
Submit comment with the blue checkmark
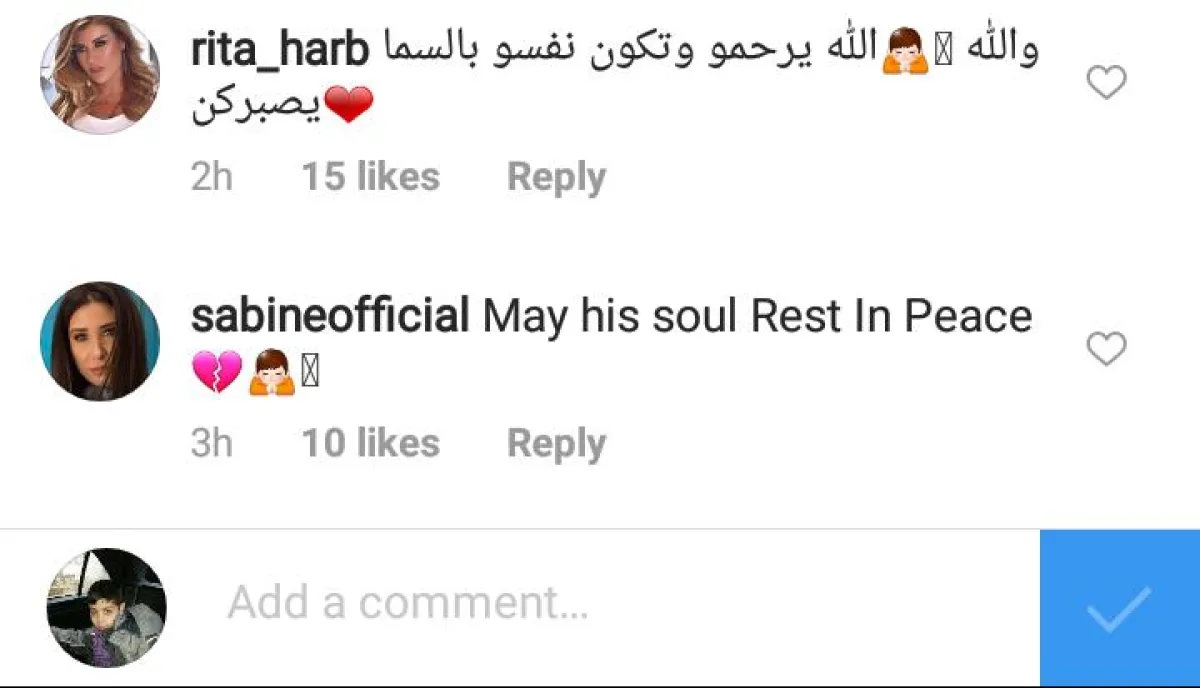coord(1119,608)
